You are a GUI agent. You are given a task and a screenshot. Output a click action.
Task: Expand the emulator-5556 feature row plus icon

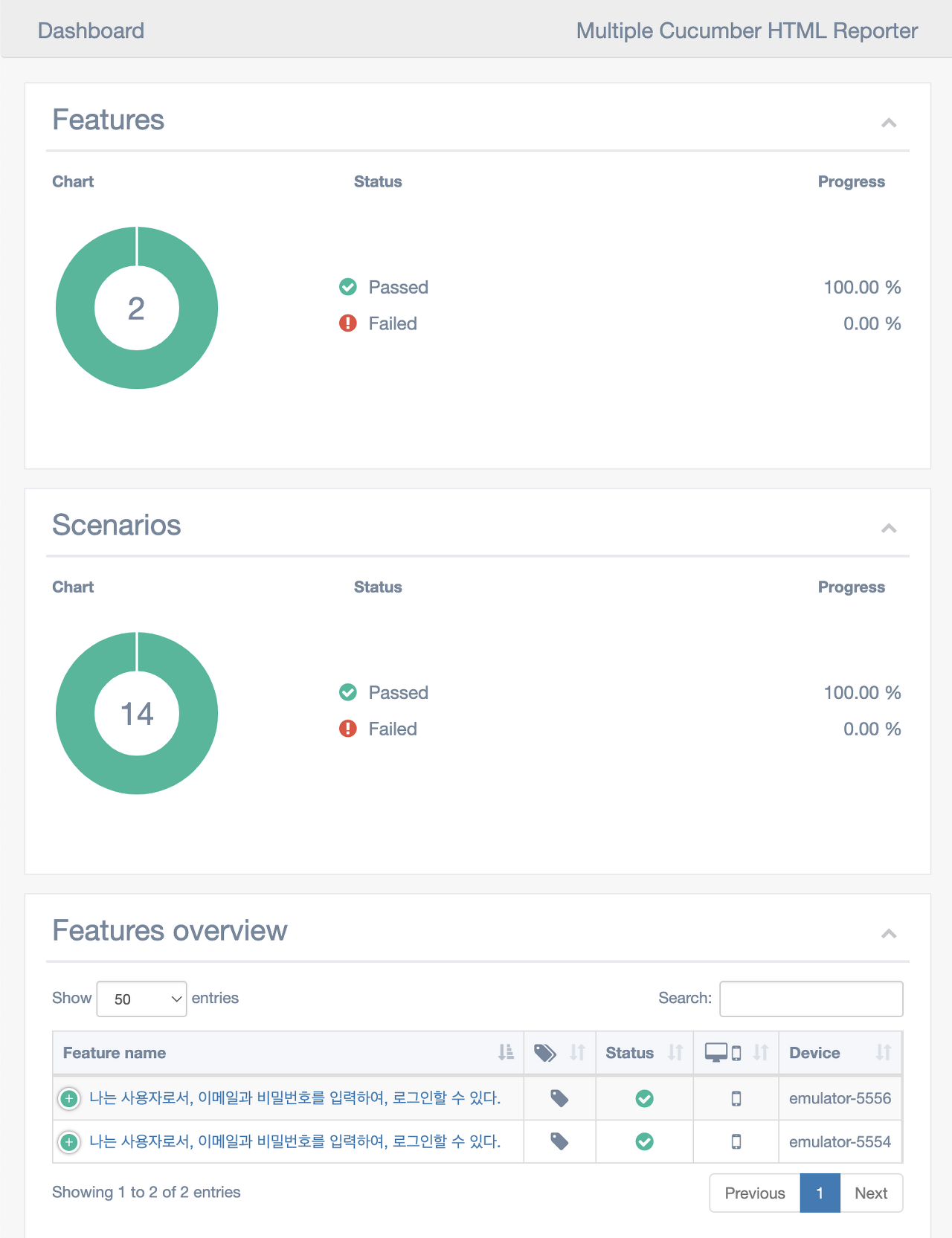(69, 1098)
